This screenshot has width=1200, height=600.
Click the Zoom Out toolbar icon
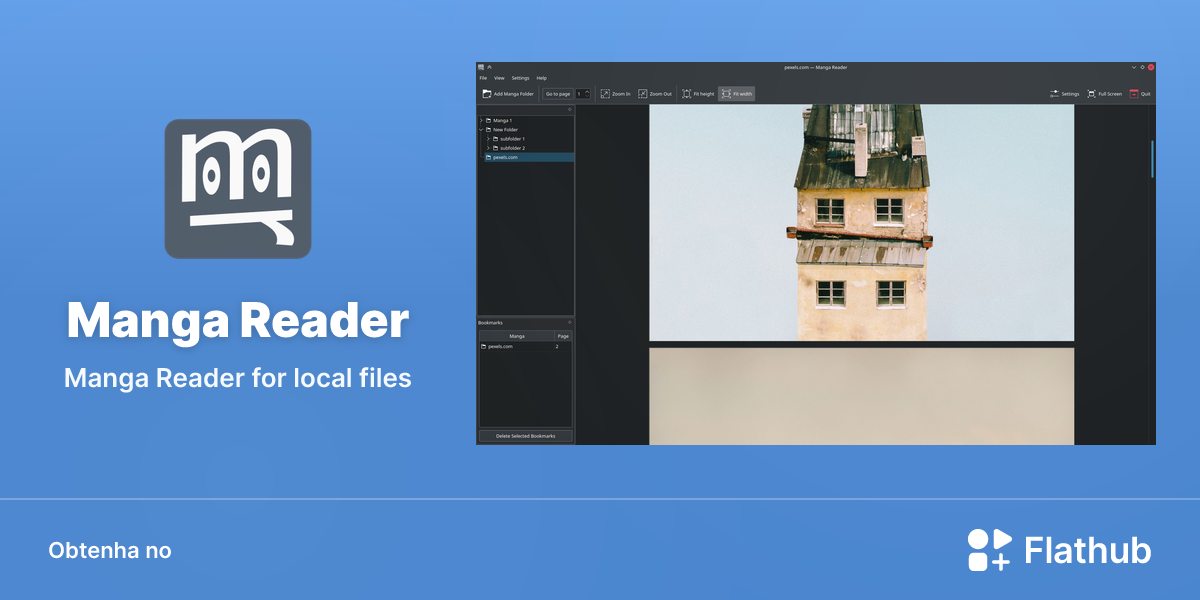tap(643, 94)
